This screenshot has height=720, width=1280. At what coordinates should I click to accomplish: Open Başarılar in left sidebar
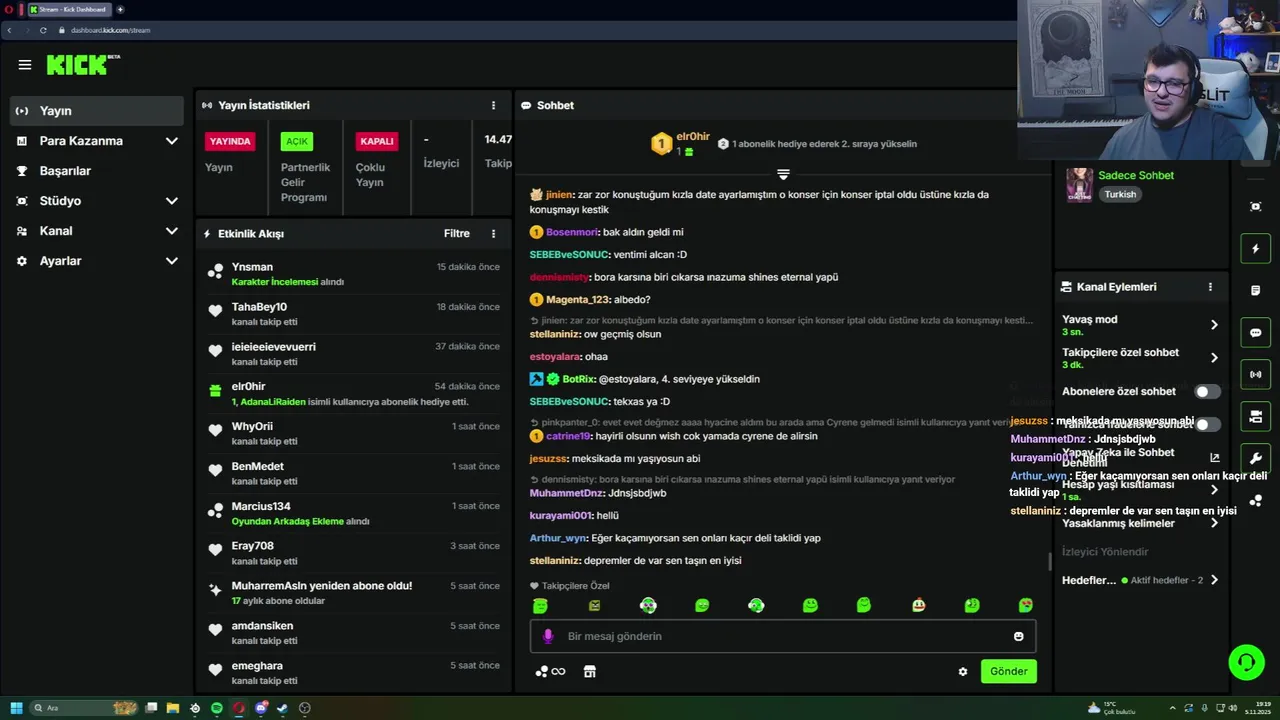(x=65, y=171)
